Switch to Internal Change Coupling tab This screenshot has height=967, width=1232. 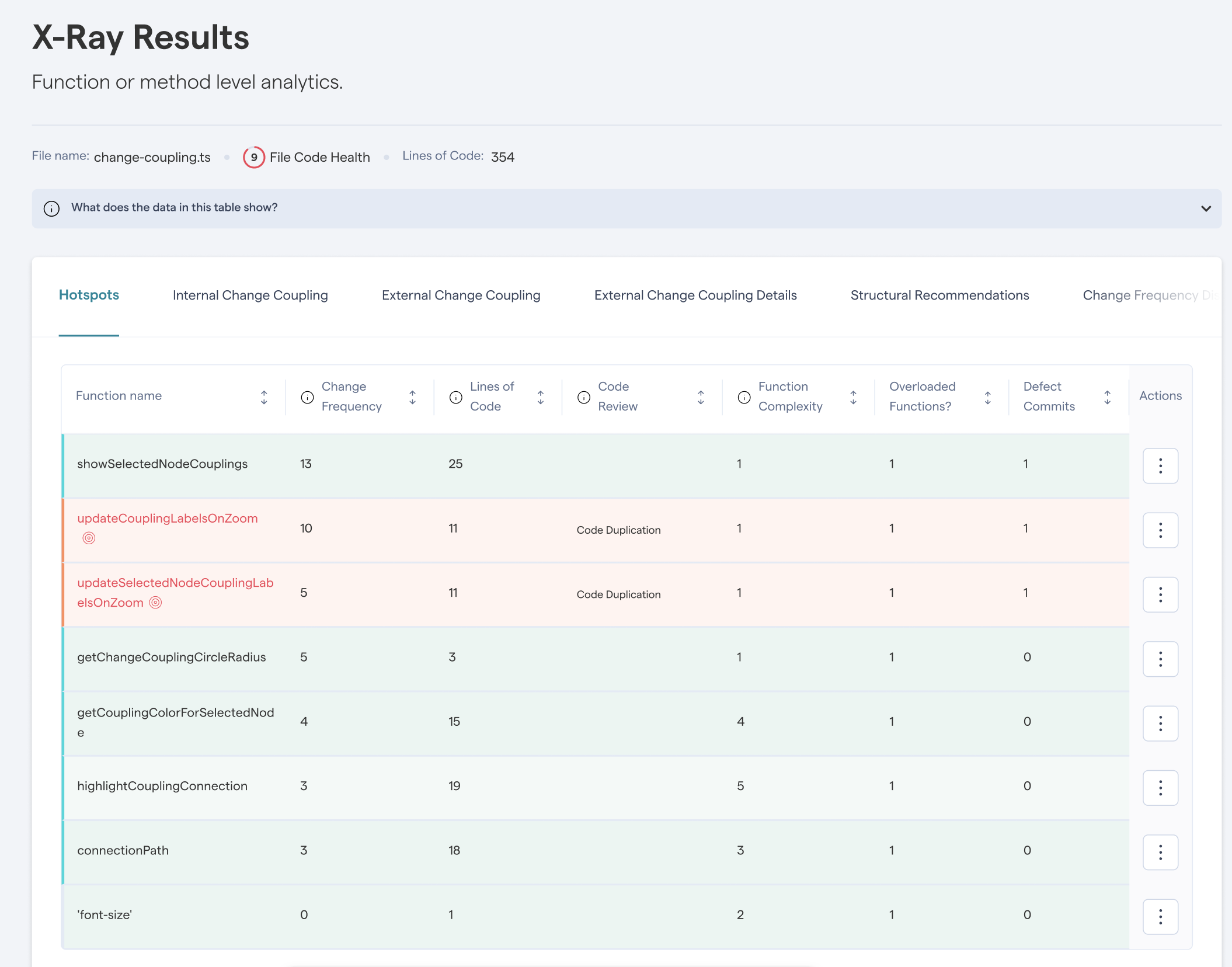point(250,295)
